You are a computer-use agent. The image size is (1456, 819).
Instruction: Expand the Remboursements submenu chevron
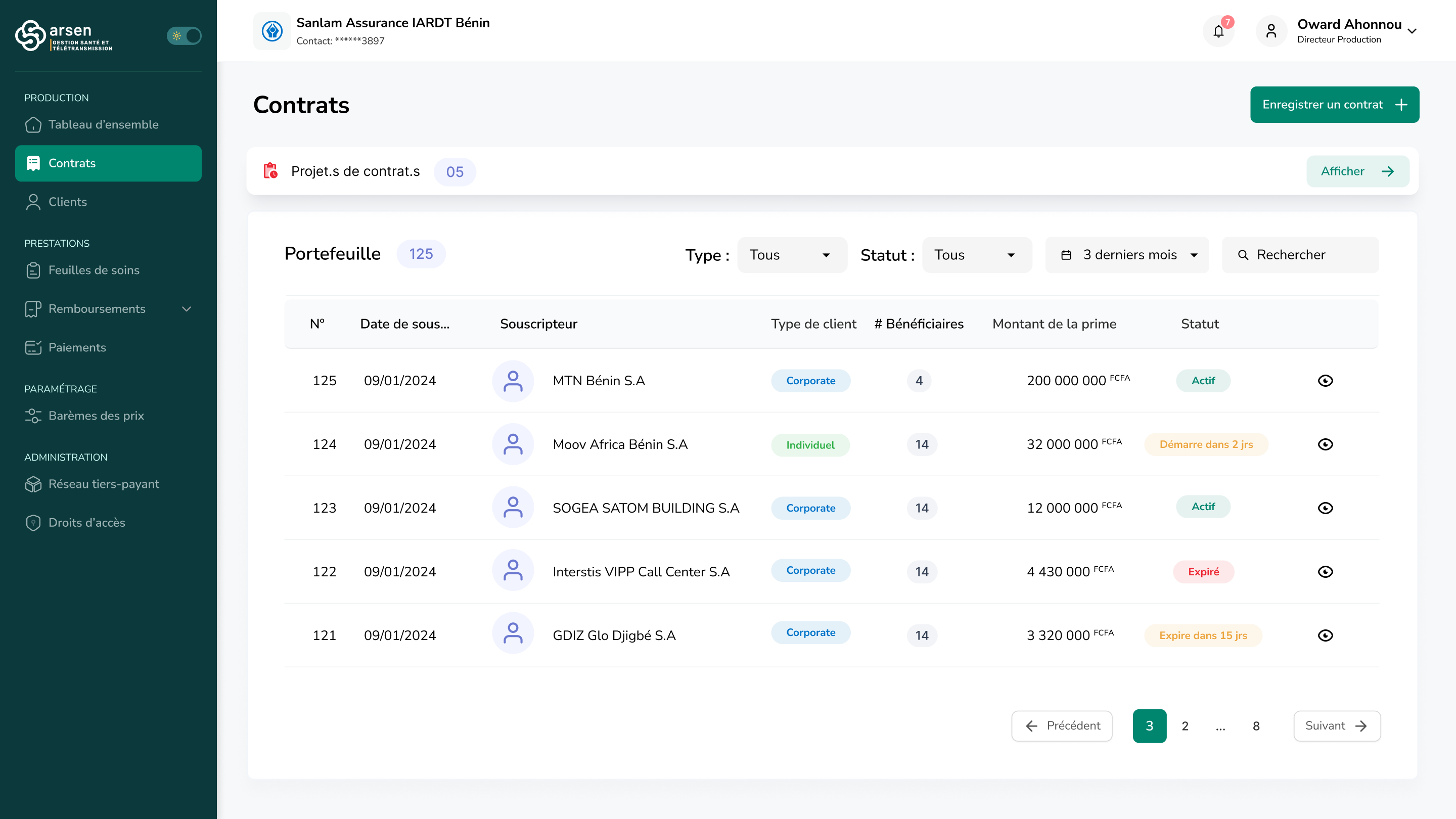[x=187, y=309]
